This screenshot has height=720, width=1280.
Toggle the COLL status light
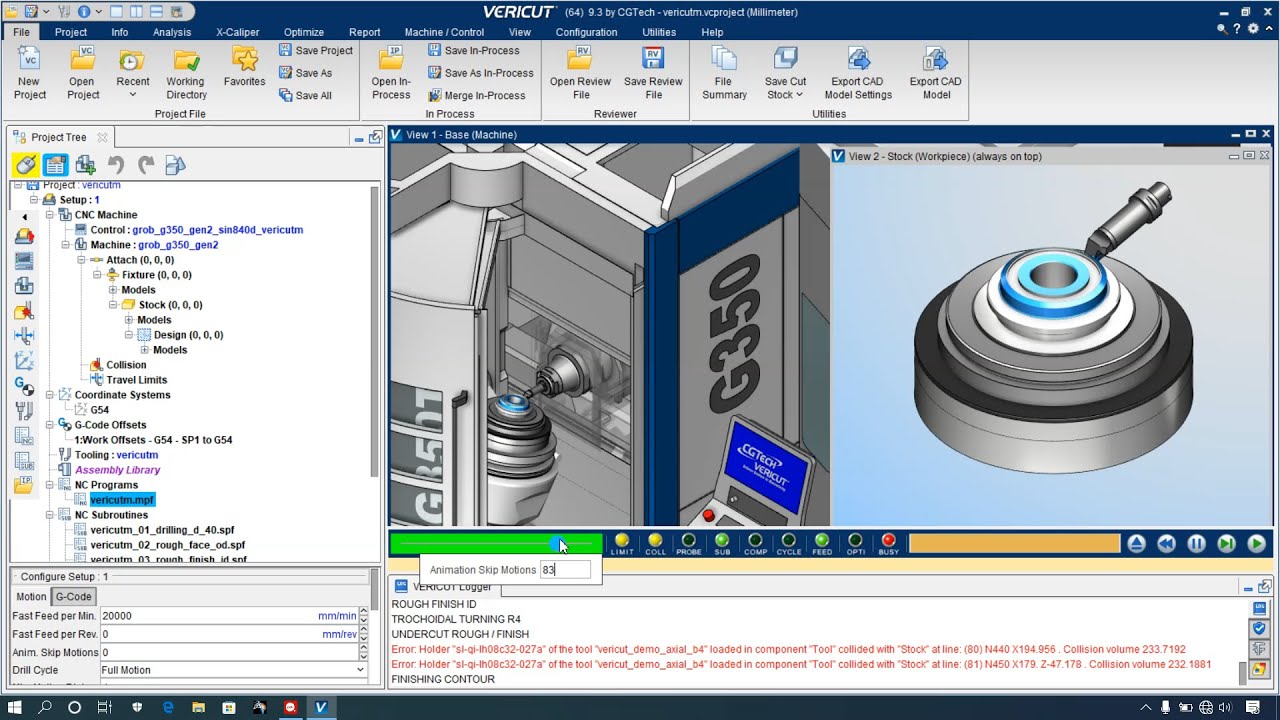click(655, 544)
